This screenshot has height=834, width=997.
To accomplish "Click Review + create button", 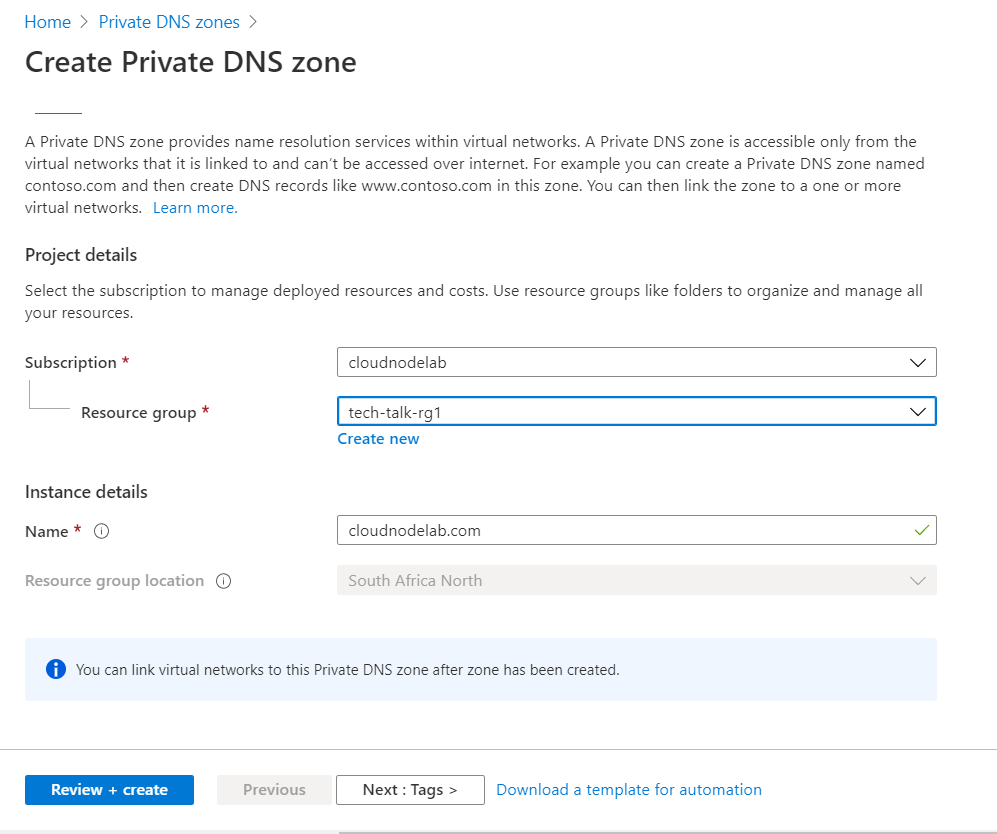I will click(109, 790).
